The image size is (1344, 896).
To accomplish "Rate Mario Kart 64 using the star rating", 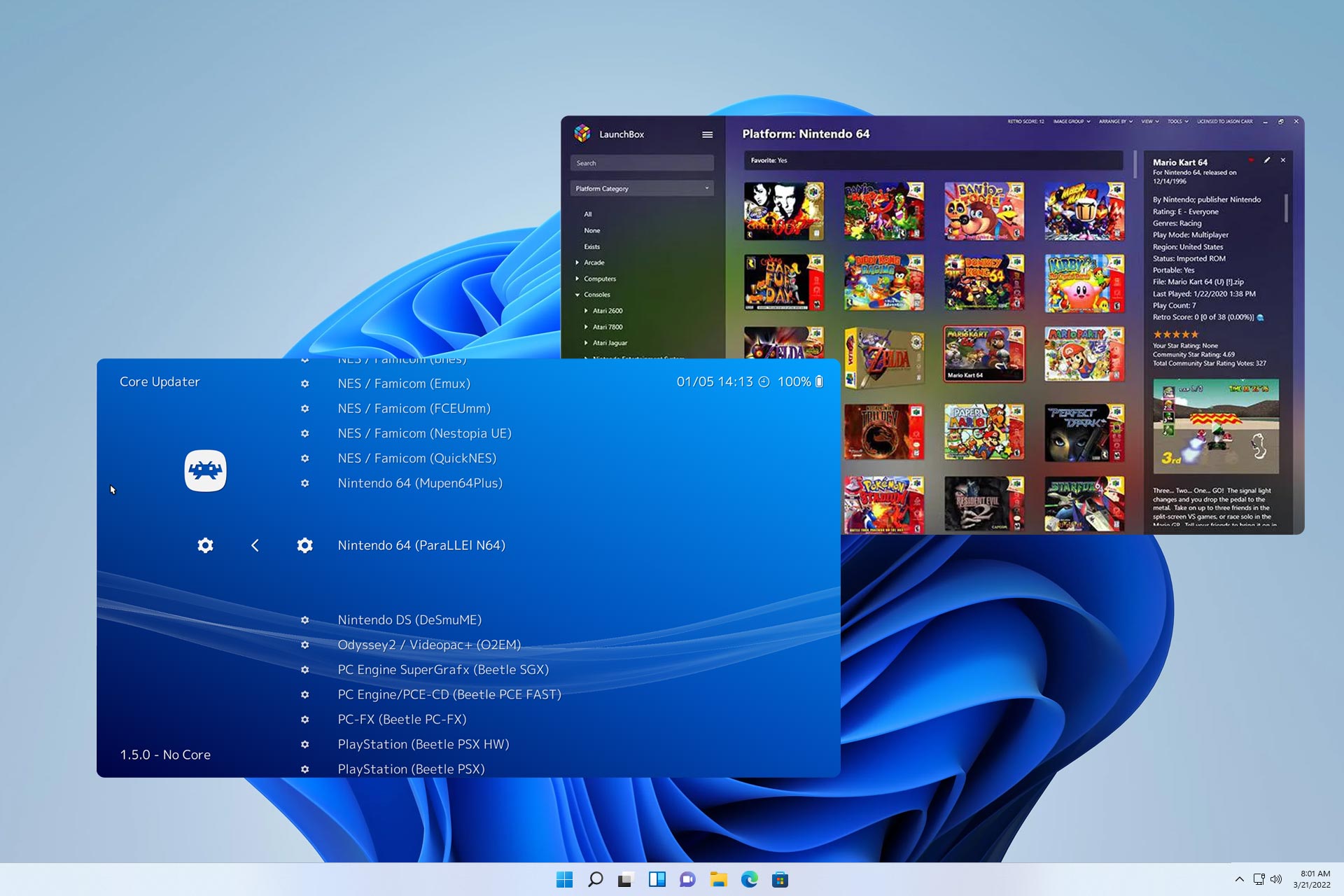I will [1176, 335].
